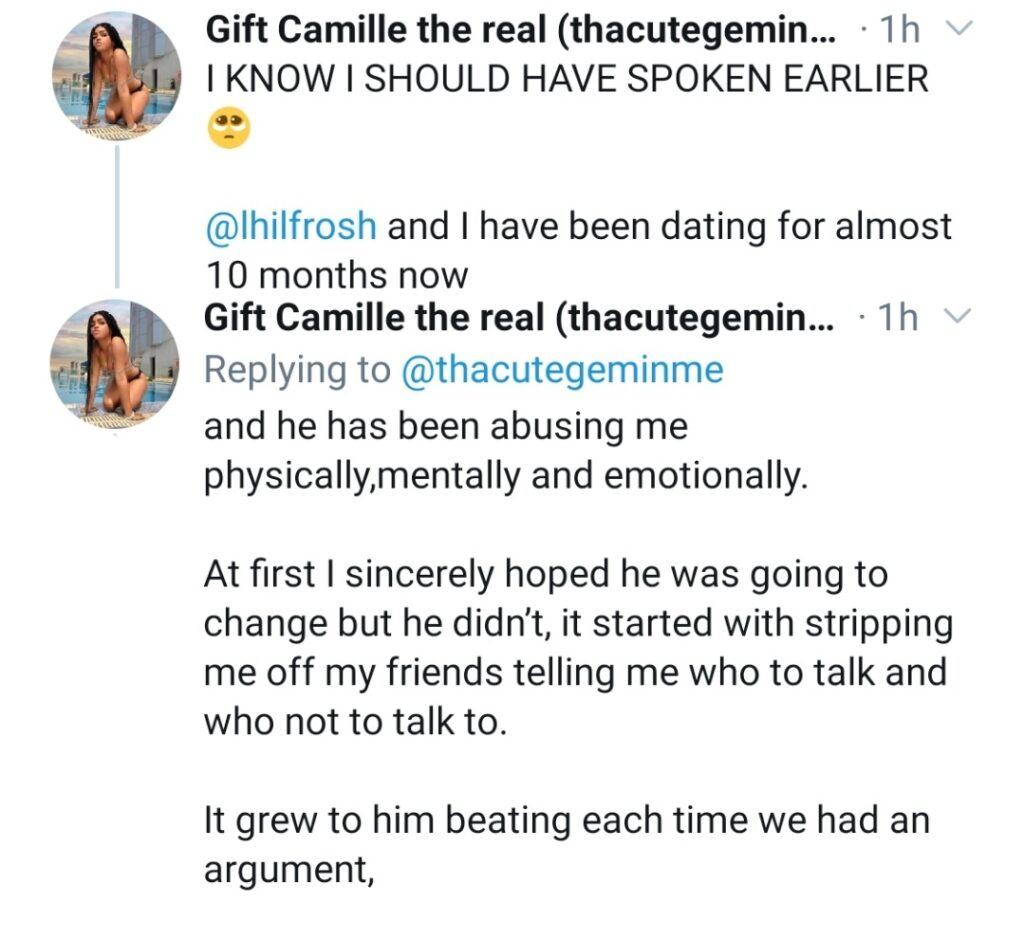Open first tweet's profile picture
The image size is (1024, 940).
click(116, 76)
